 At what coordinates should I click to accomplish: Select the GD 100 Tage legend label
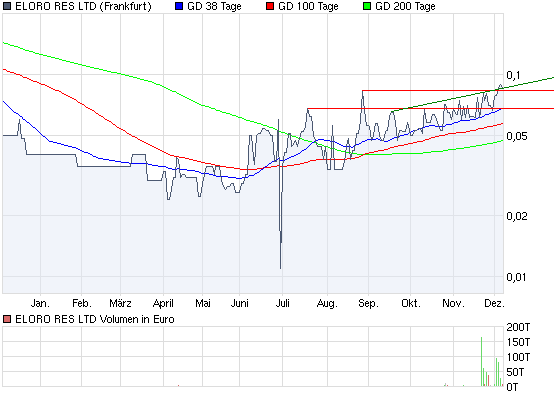pos(308,6)
